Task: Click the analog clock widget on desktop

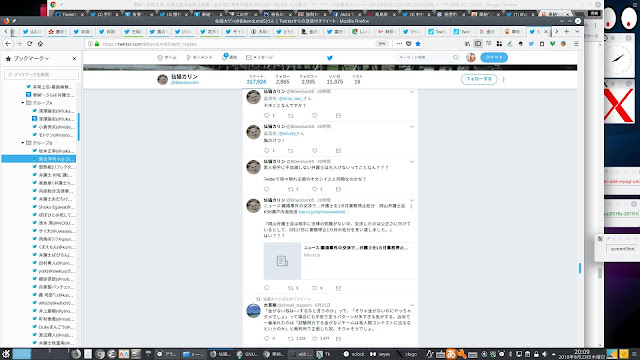Action: (x=618, y=59)
